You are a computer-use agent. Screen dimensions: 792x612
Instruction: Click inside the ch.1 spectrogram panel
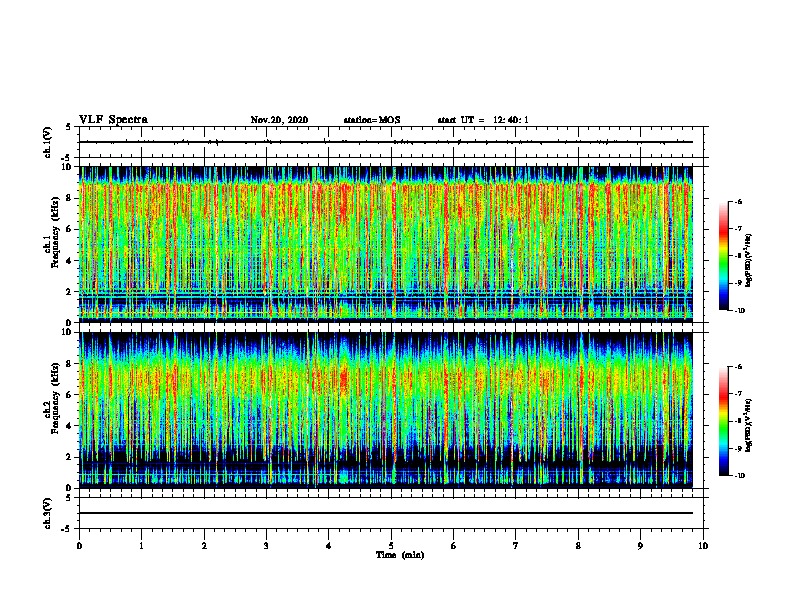click(386, 244)
